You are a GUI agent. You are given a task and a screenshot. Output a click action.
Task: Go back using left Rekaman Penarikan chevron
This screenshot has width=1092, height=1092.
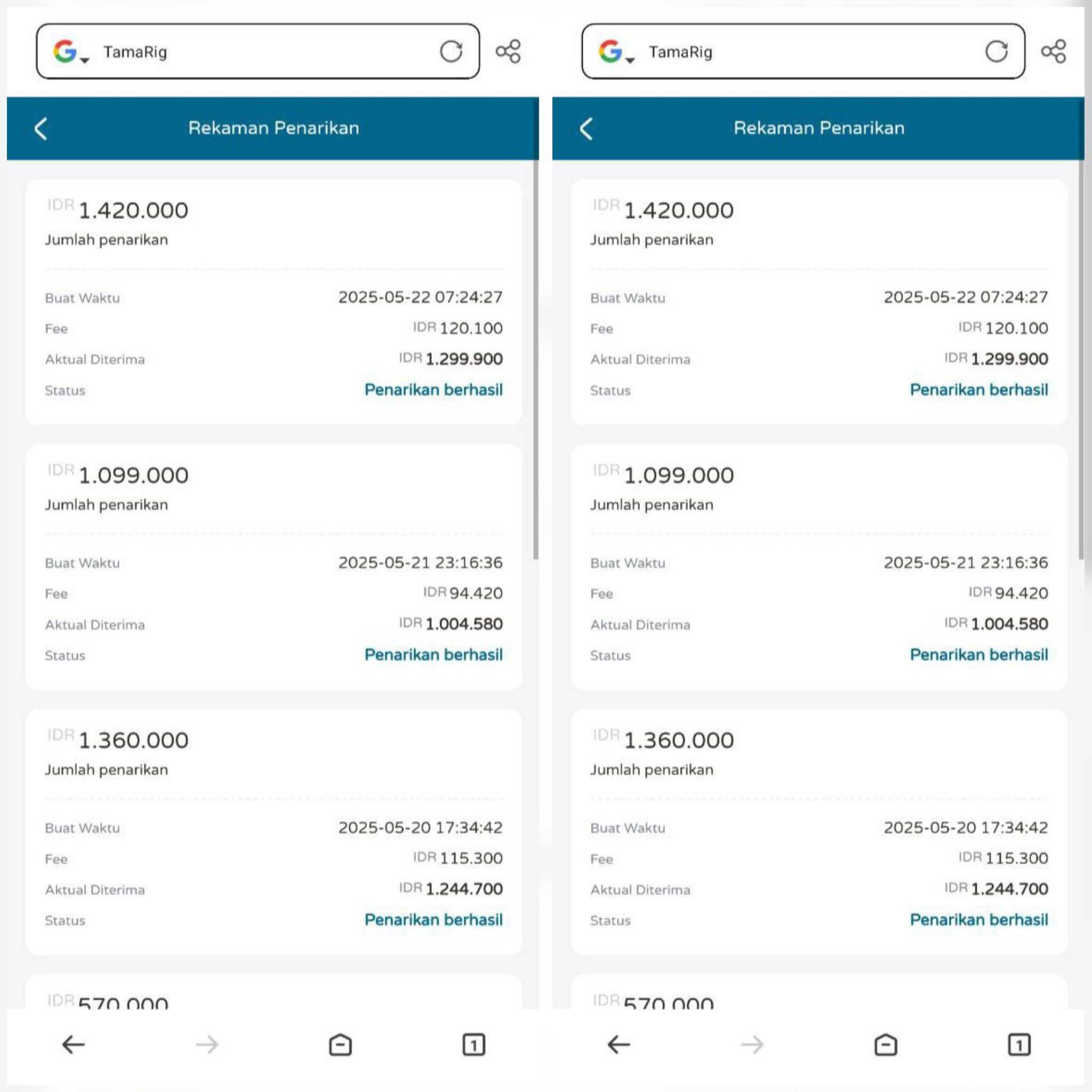tap(41, 129)
